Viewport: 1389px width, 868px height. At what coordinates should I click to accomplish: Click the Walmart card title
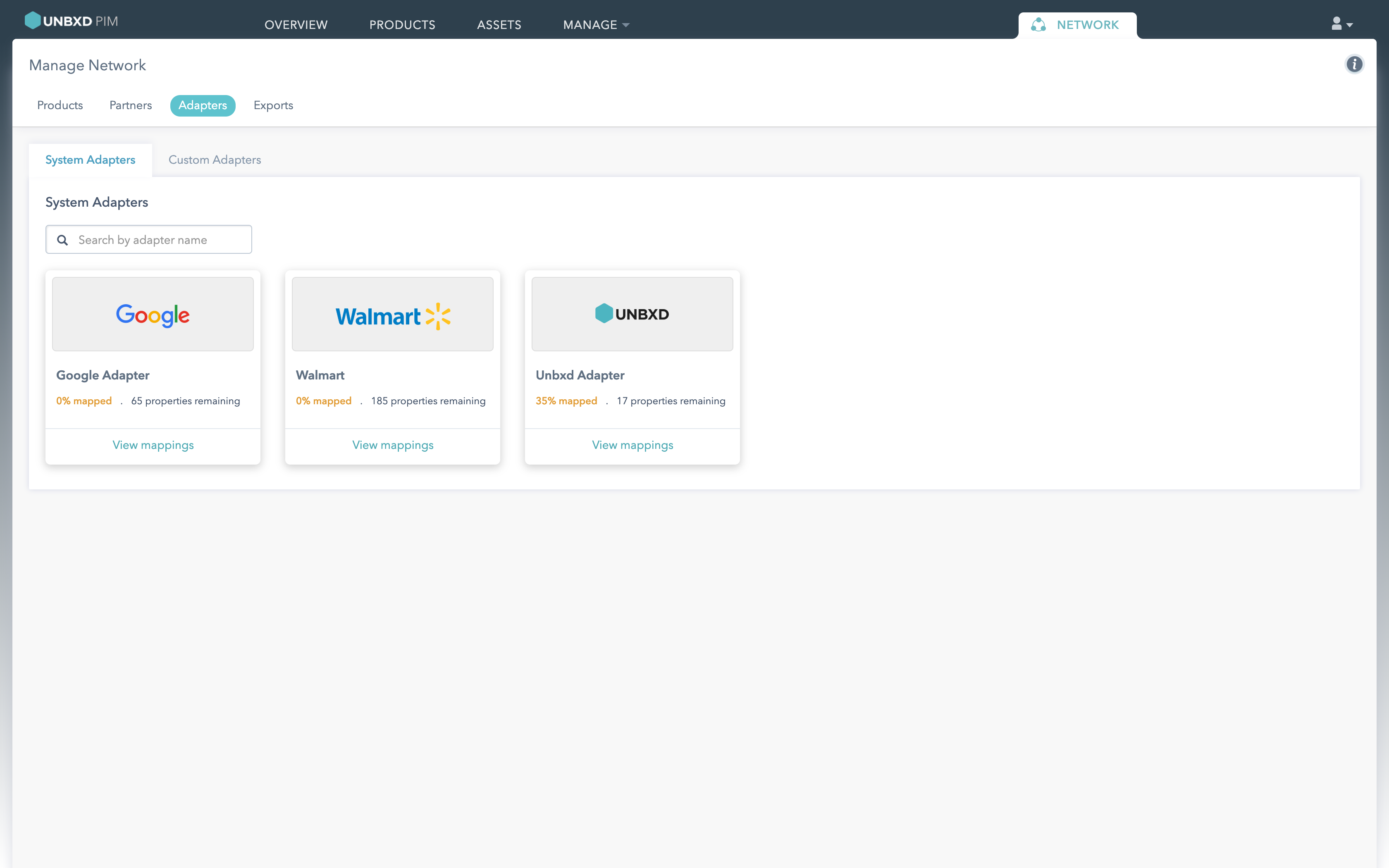pos(320,375)
